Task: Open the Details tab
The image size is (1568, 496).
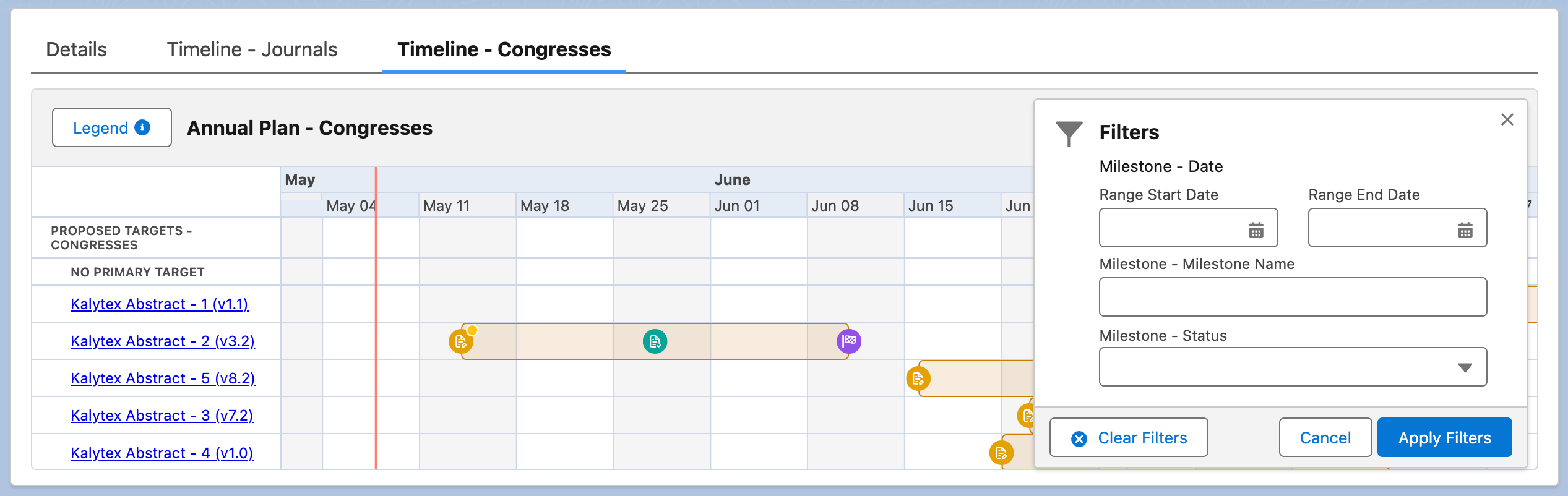Action: pos(76,49)
